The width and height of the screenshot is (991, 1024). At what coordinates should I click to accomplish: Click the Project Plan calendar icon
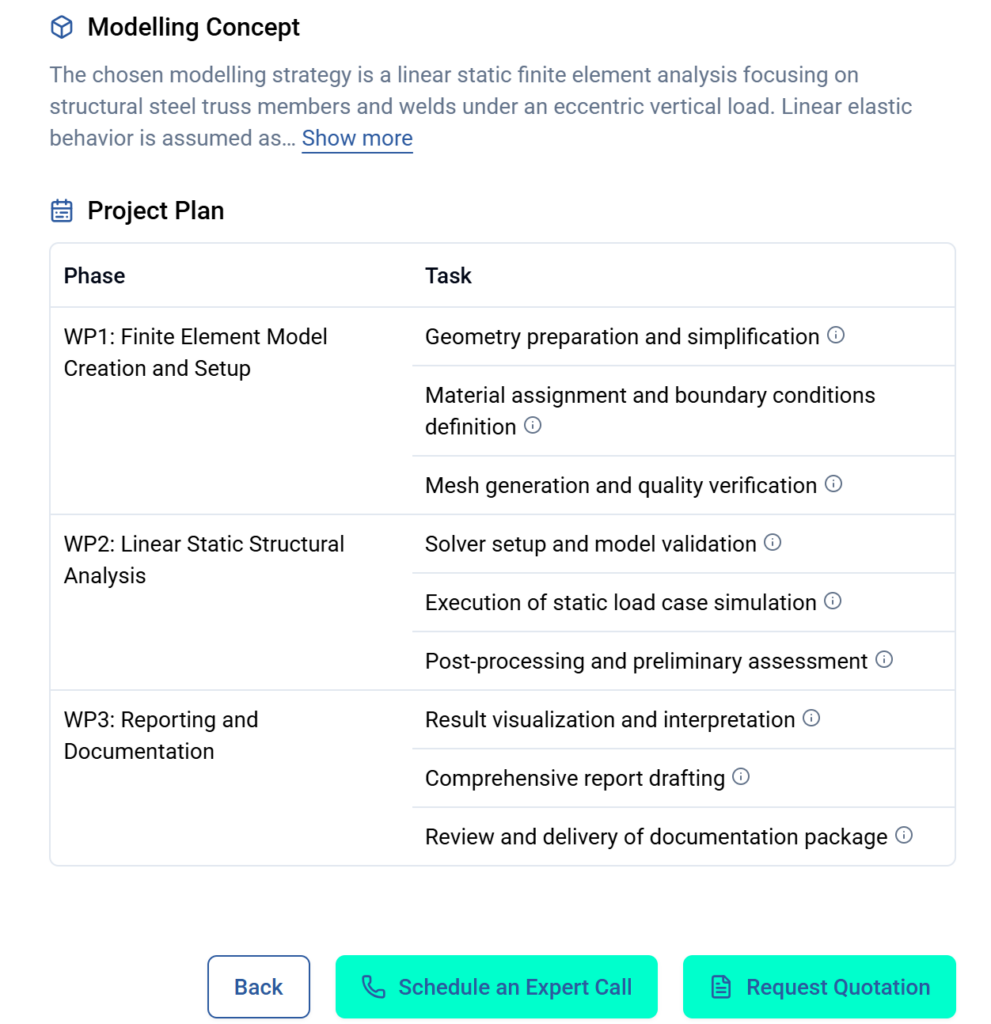62,211
